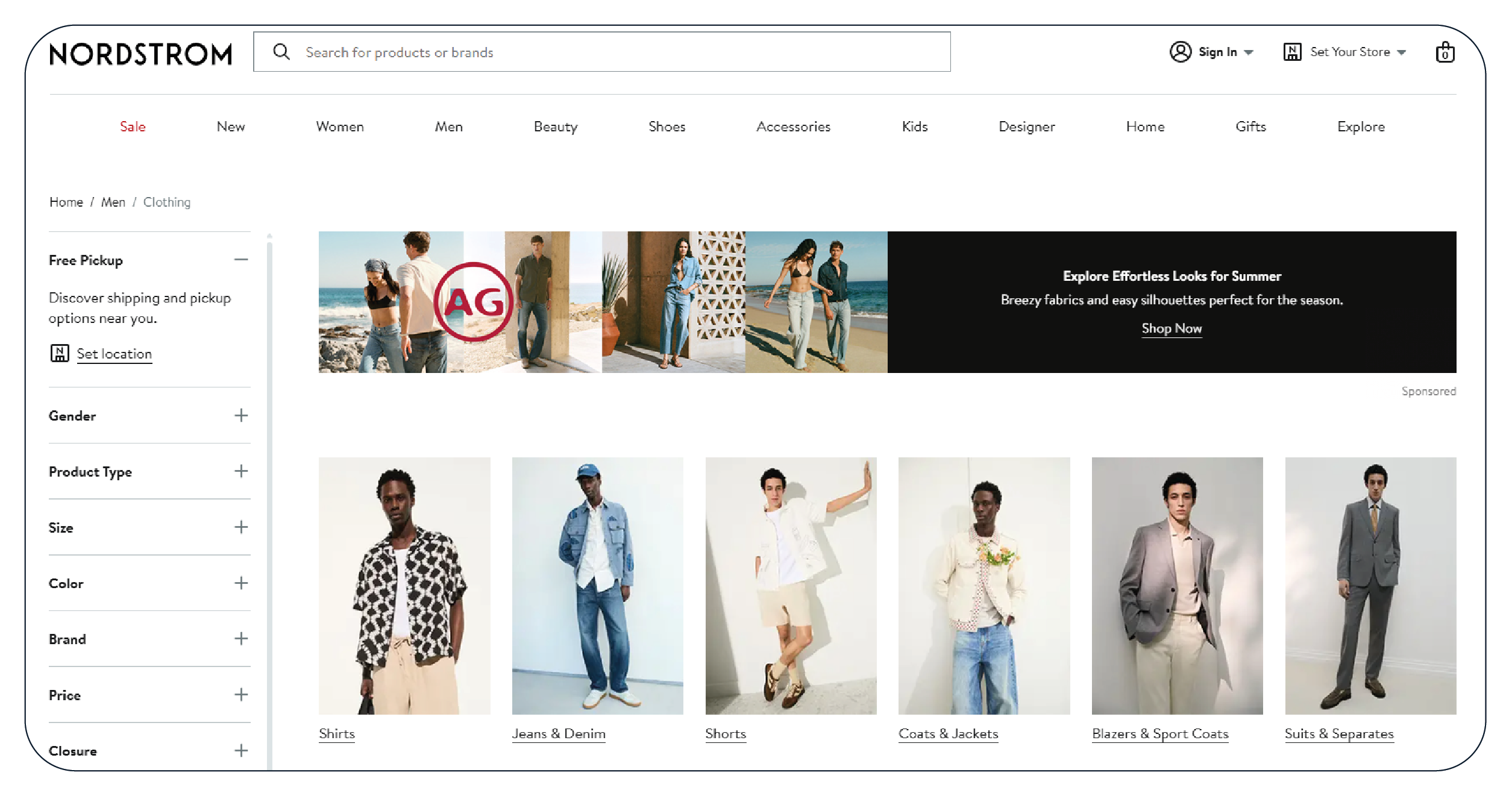Image resolution: width=1512 pixels, height=796 pixels.
Task: Open the Jeans & Denim category link
Action: pos(559,734)
